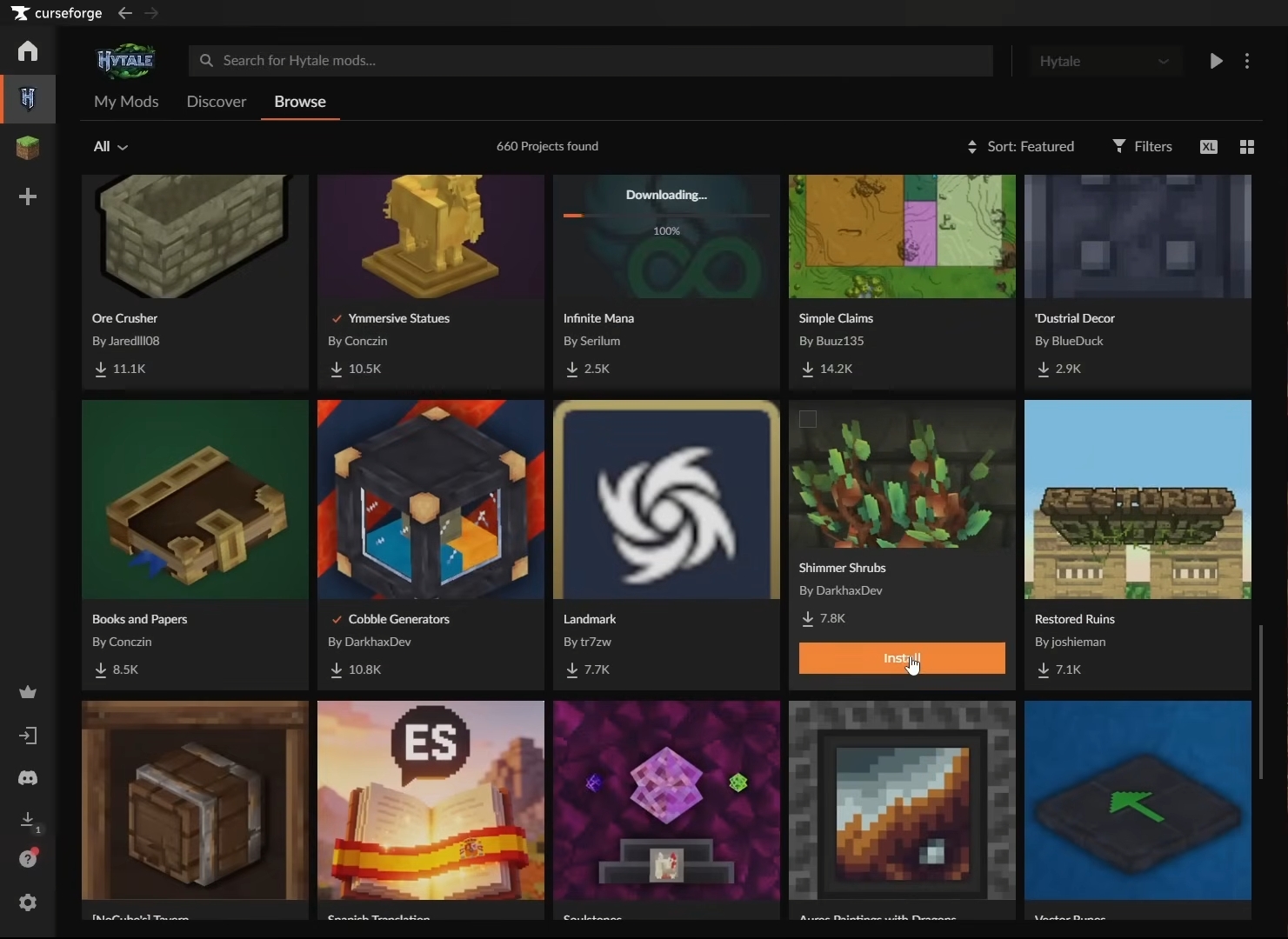
Task: Open help question mark icon
Action: click(x=28, y=859)
